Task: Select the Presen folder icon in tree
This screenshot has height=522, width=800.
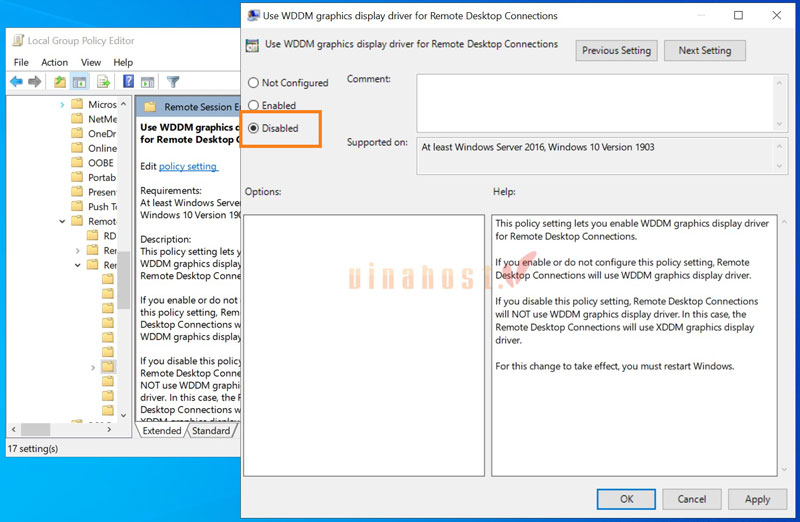Action: point(77,192)
